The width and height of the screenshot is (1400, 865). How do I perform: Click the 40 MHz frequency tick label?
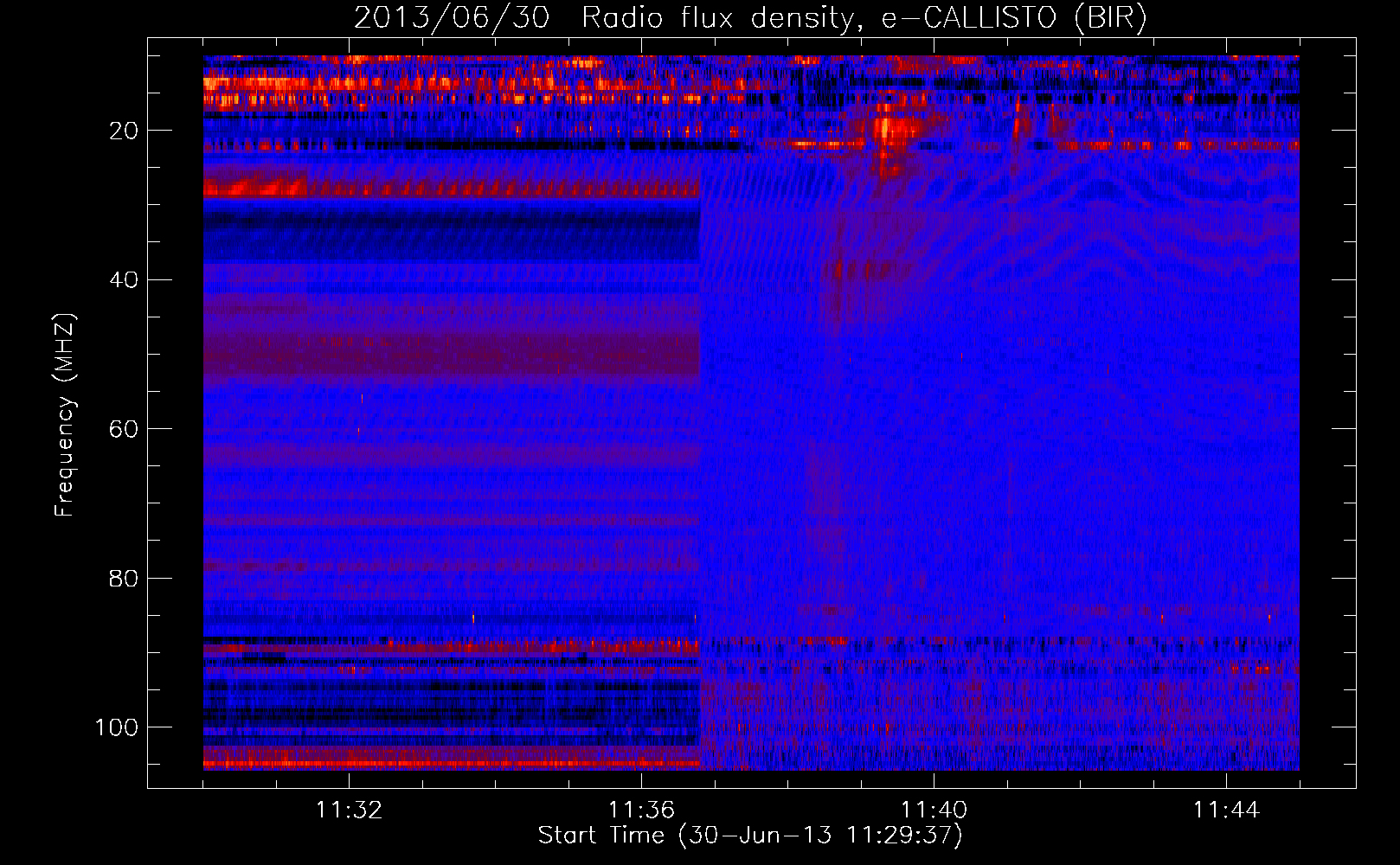(124, 279)
